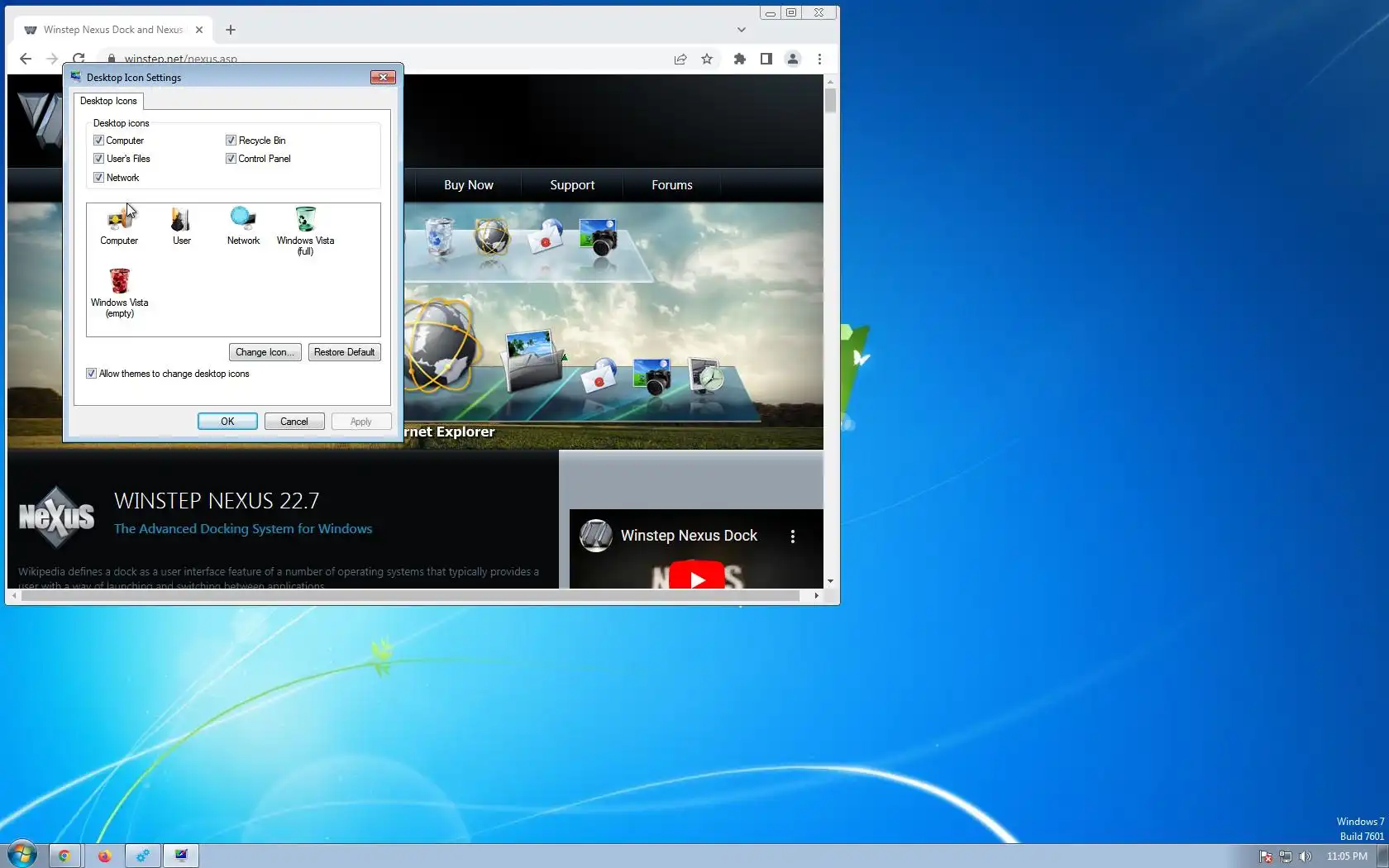Uncheck the Computer desktop icon checkbox
The height and width of the screenshot is (868, 1389).
(98, 141)
